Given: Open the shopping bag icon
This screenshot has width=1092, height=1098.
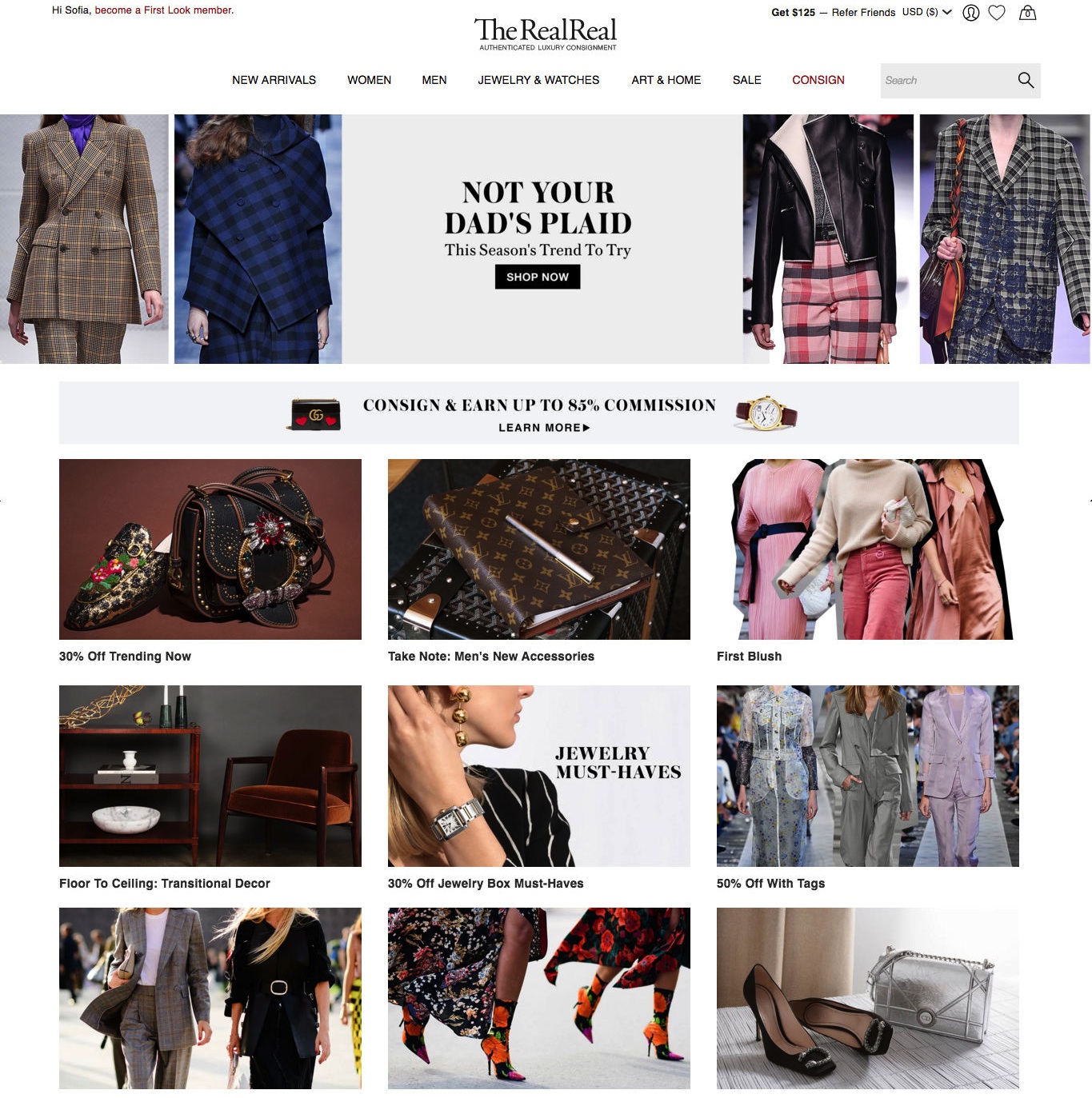Looking at the screenshot, I should point(1027,13).
